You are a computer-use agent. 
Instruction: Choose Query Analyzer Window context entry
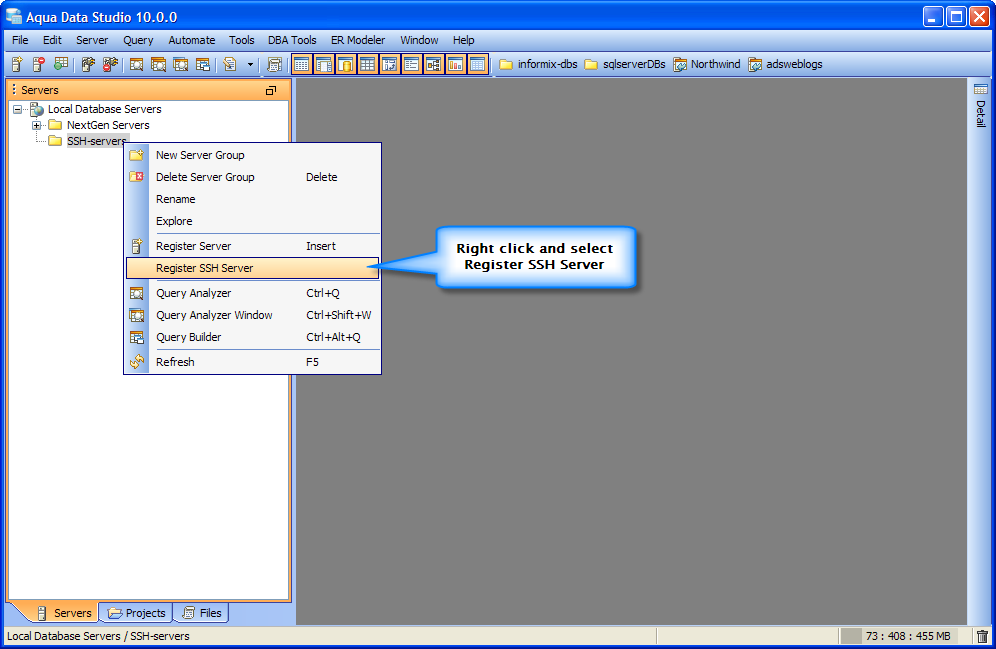253,315
